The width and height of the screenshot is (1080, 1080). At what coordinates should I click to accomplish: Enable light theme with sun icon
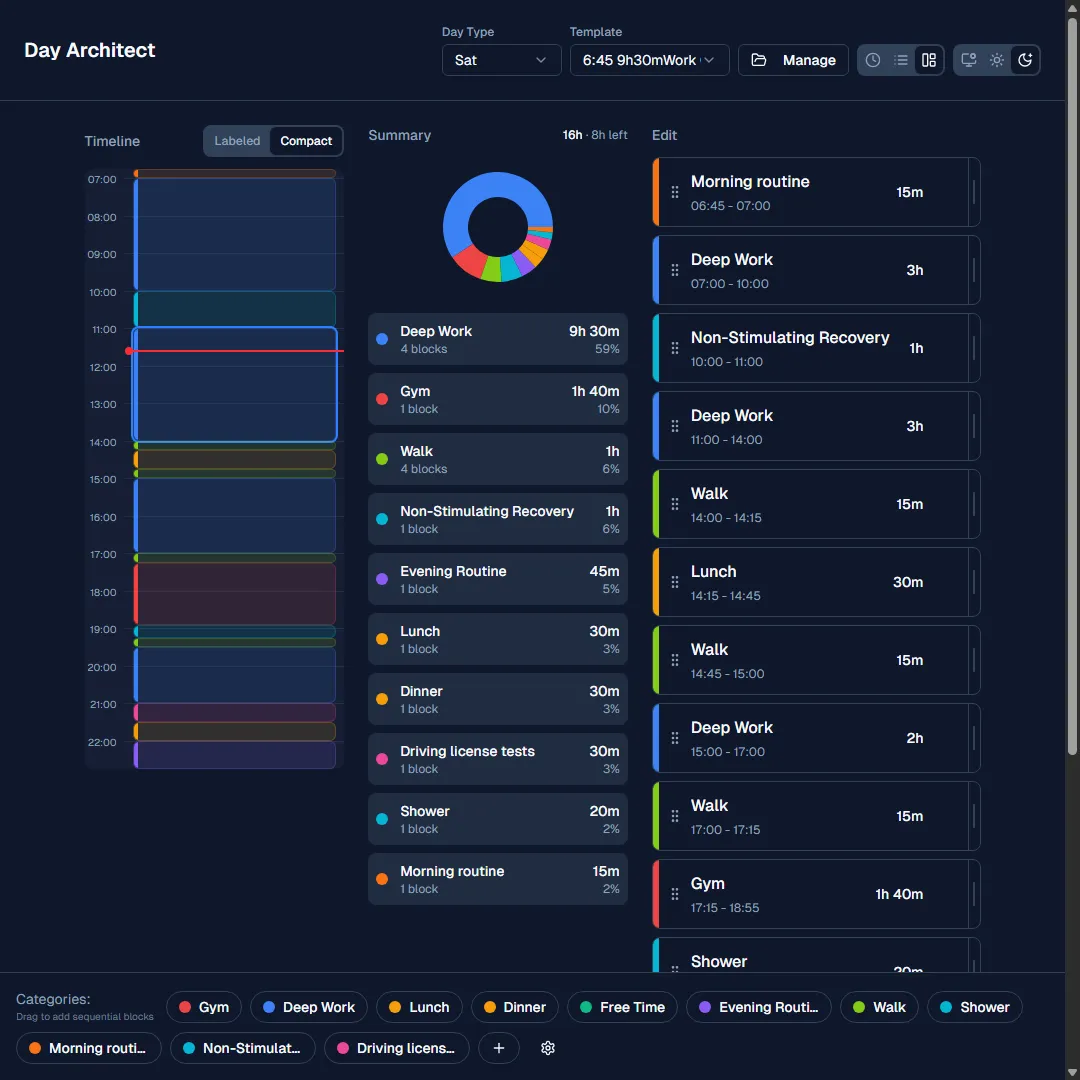click(x=997, y=60)
